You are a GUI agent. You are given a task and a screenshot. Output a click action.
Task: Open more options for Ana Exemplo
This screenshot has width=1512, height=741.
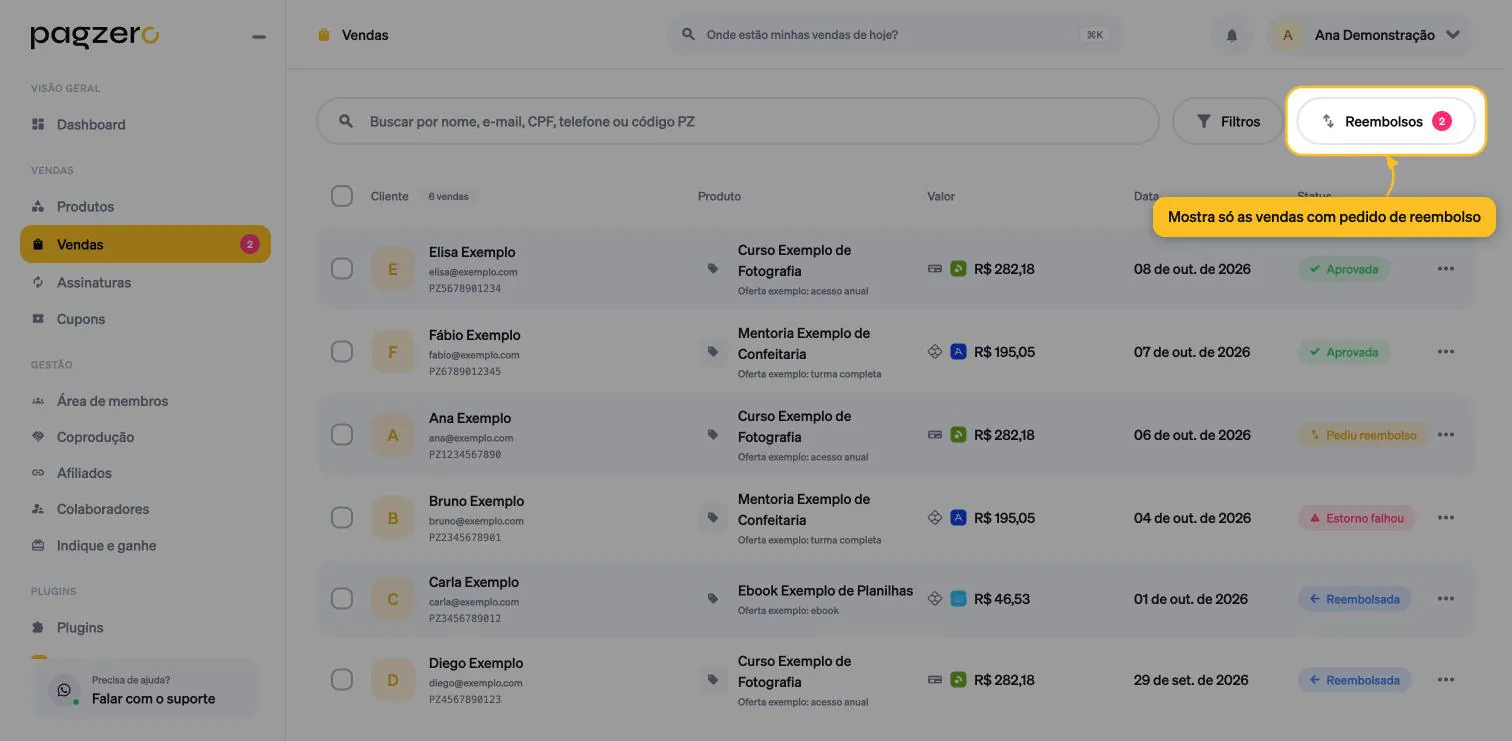(x=1445, y=435)
